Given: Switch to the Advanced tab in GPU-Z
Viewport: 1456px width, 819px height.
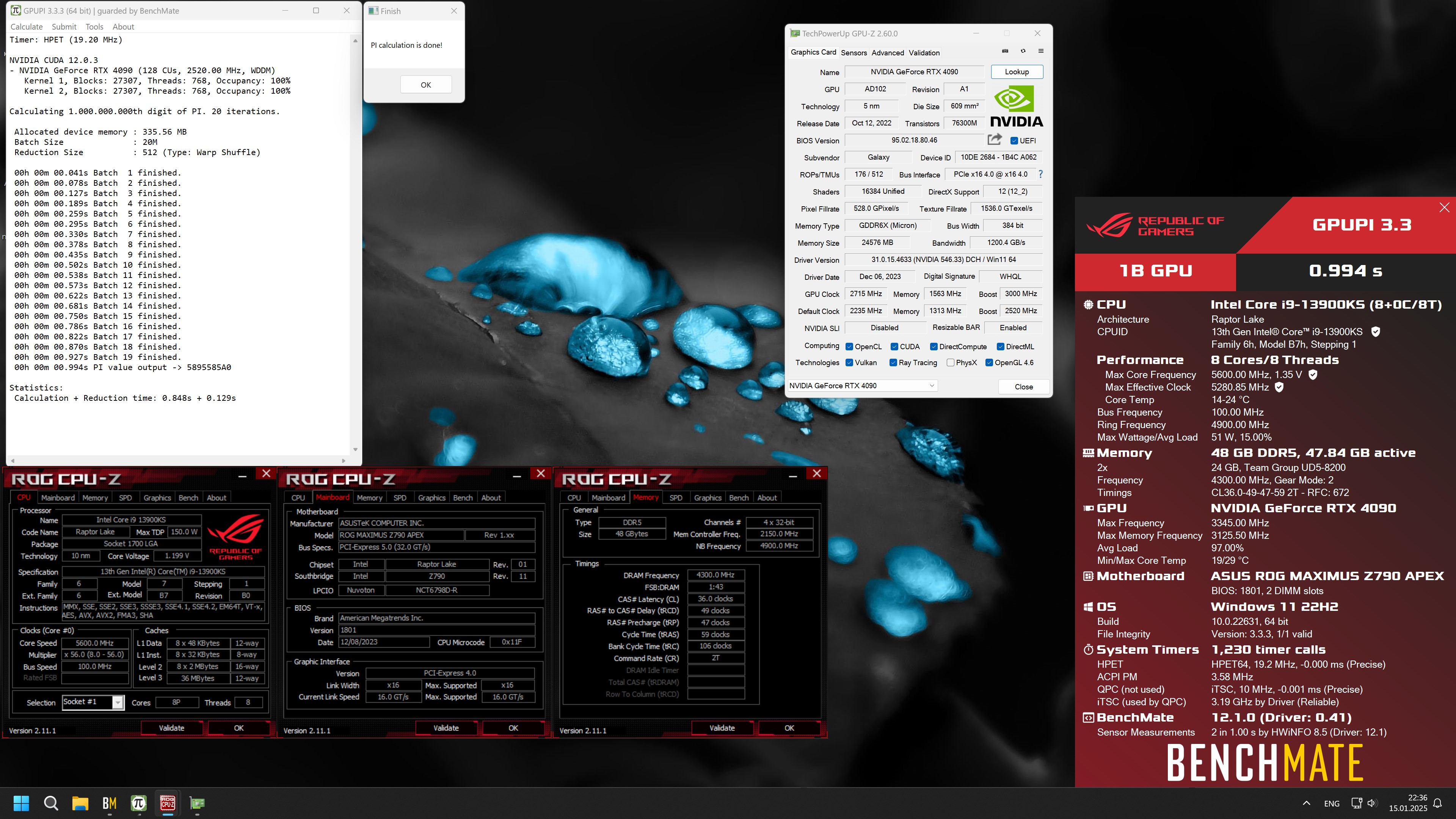Looking at the screenshot, I should pos(887,53).
